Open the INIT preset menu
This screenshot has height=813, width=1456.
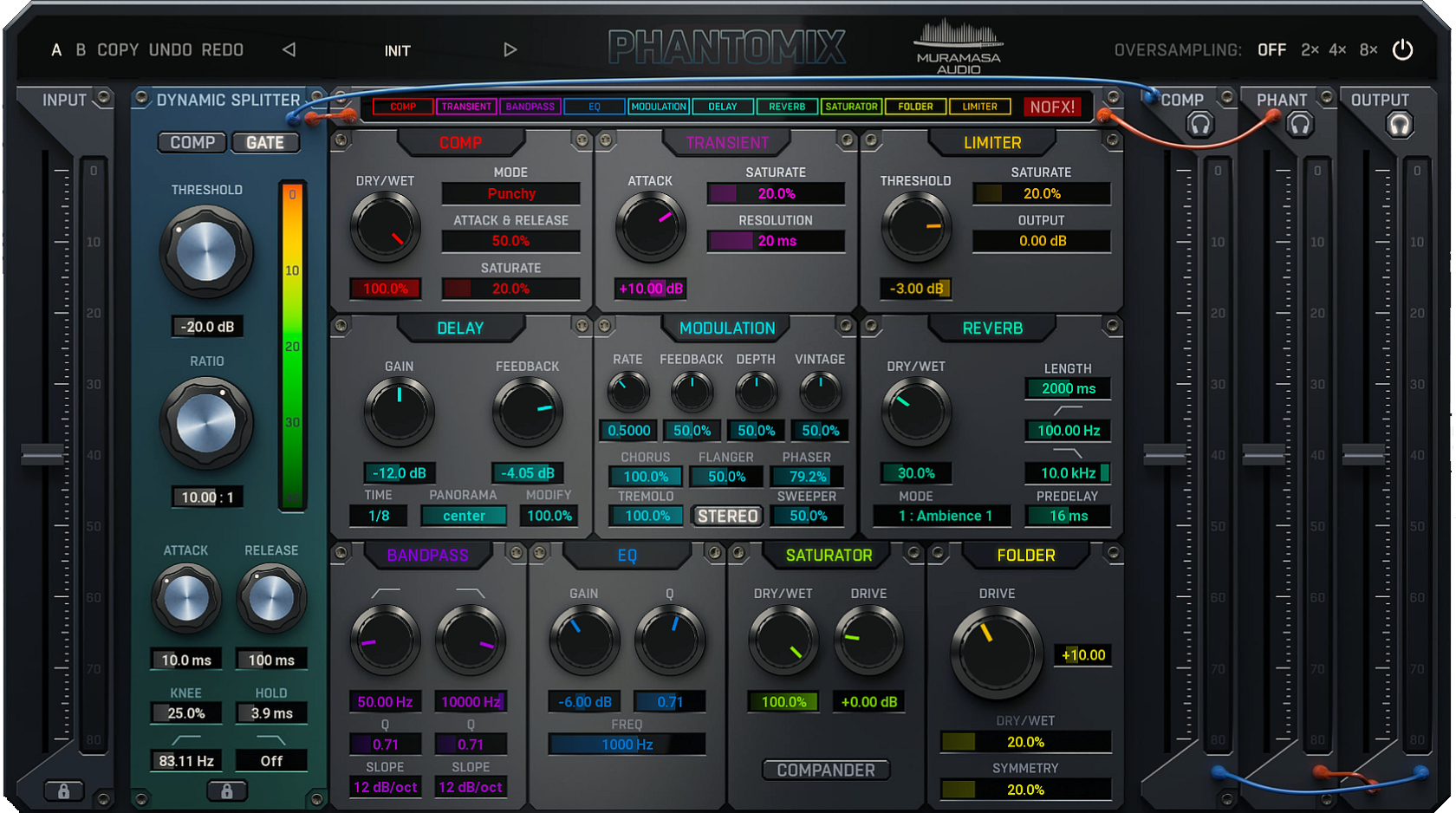click(x=398, y=51)
